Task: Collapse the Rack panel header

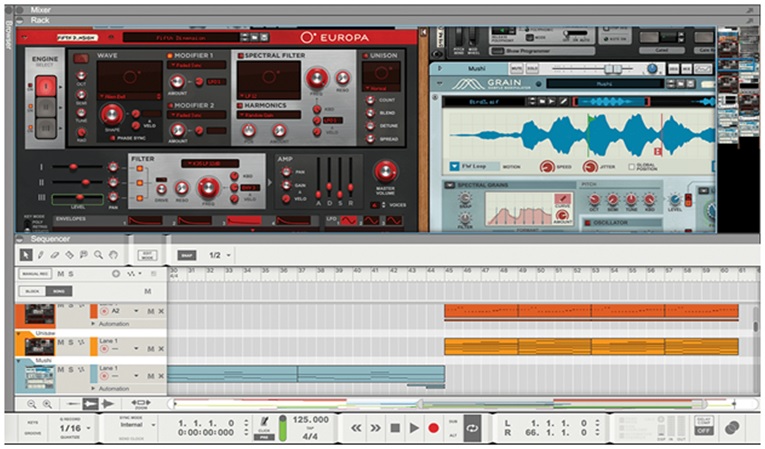Action: 20,20
